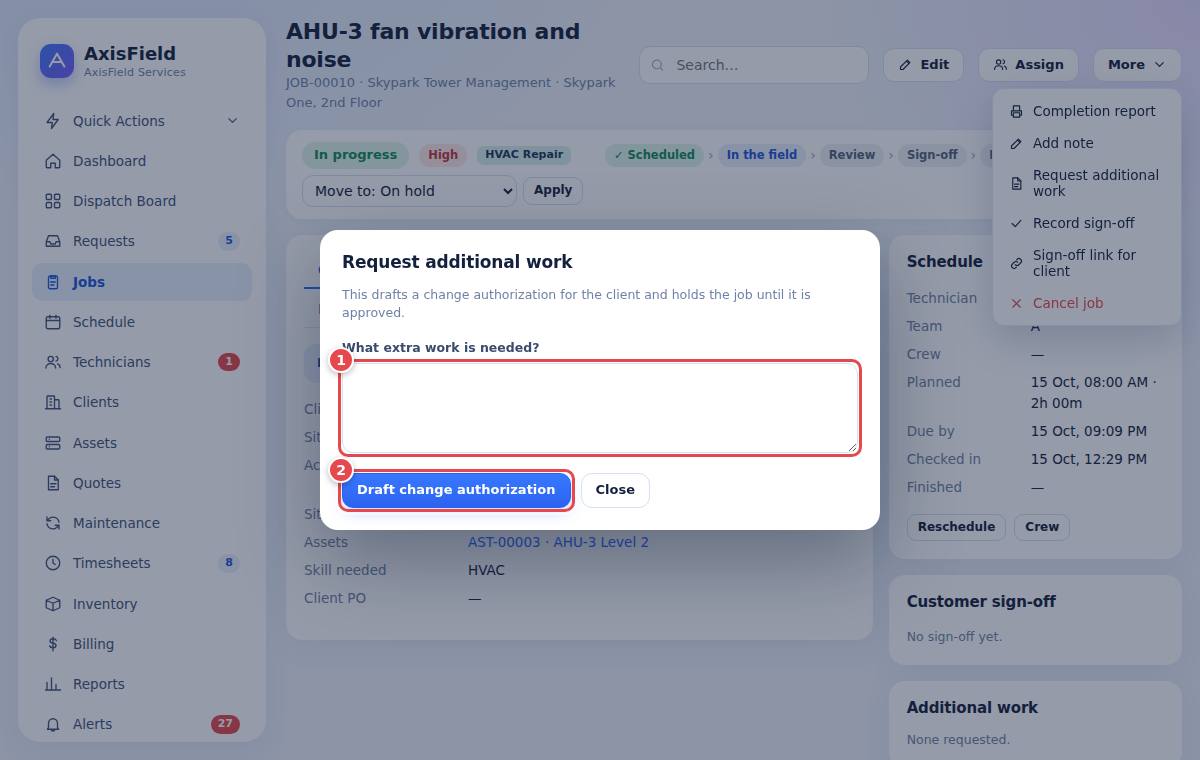Viewport: 1200px width, 760px height.
Task: Open the More dropdown menu
Action: point(1136,65)
